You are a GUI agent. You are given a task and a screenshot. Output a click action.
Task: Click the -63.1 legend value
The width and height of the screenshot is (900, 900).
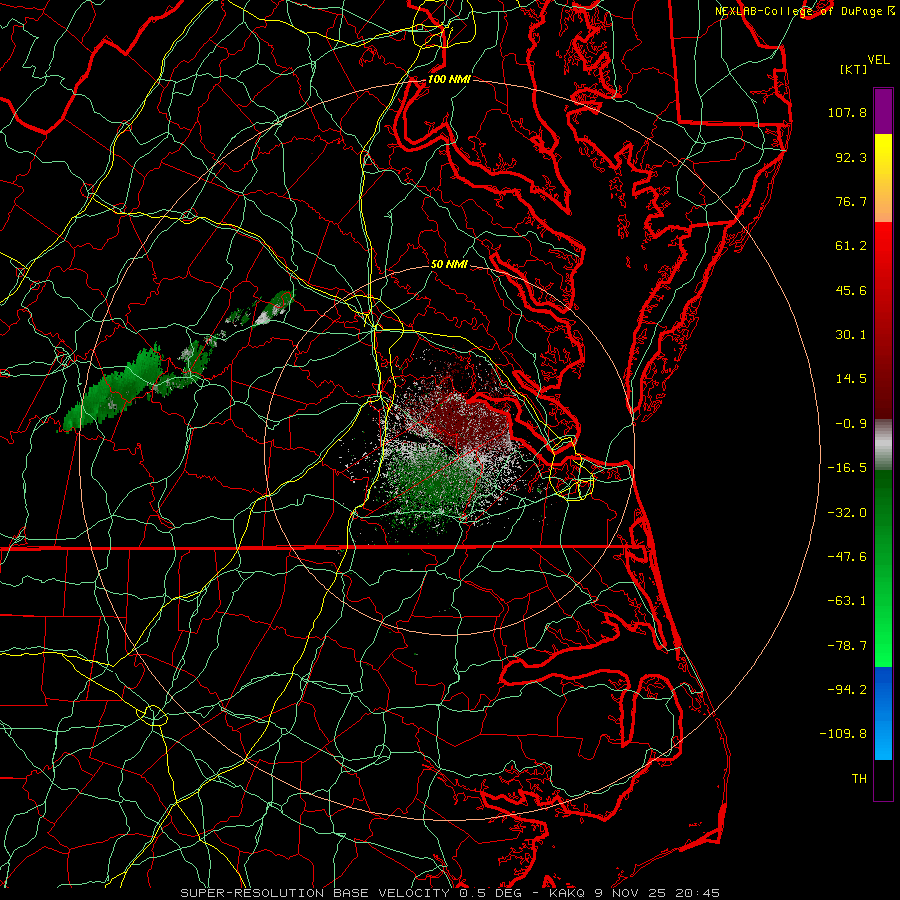click(x=847, y=601)
